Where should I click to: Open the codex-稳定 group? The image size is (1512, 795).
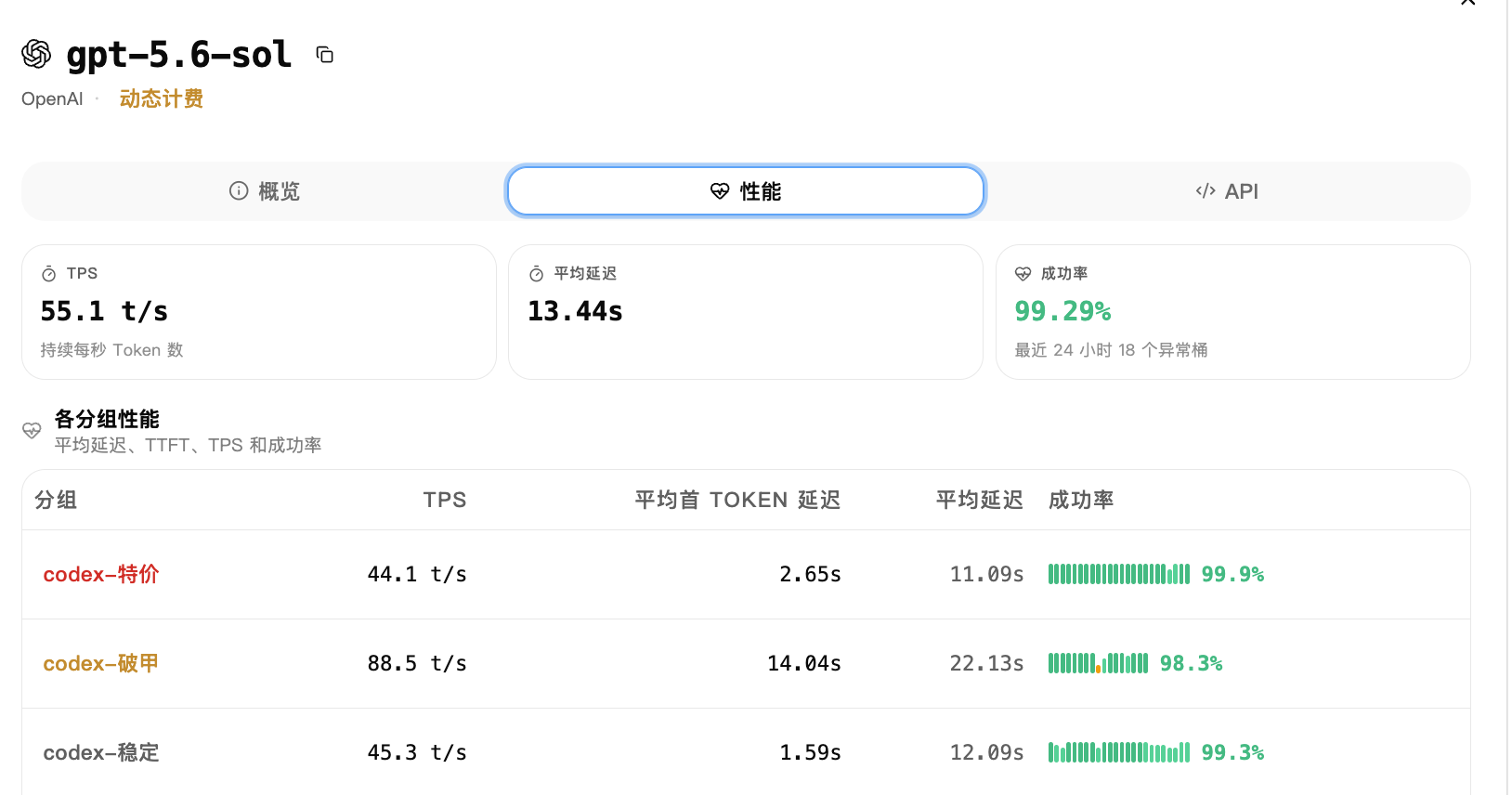point(101,752)
